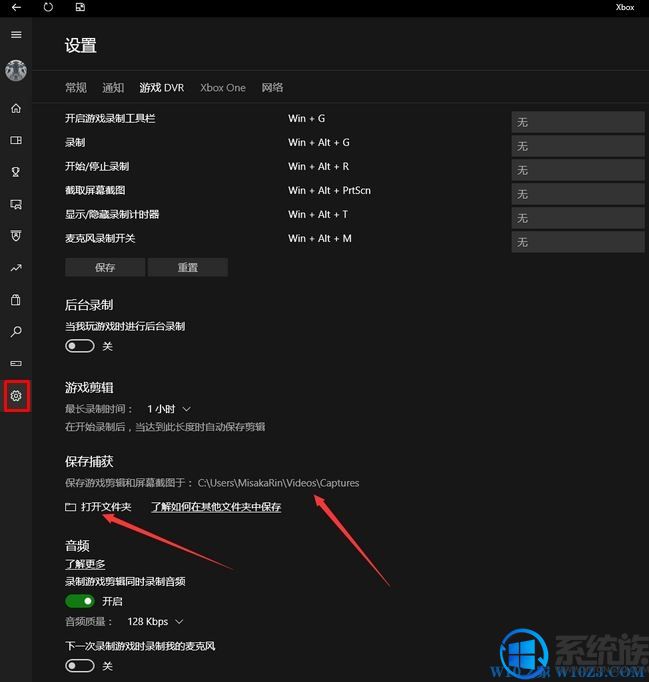Click the 保存 button
The image size is (649, 682).
coord(105,267)
